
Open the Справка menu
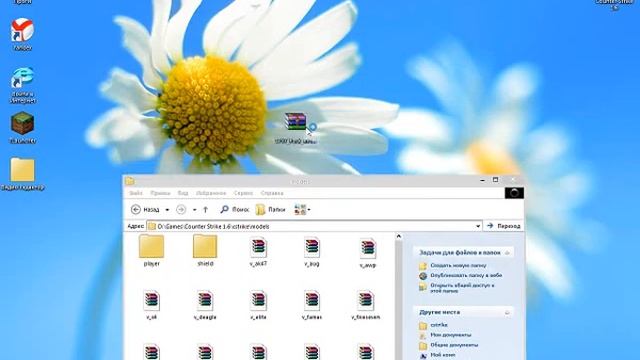tap(272, 193)
